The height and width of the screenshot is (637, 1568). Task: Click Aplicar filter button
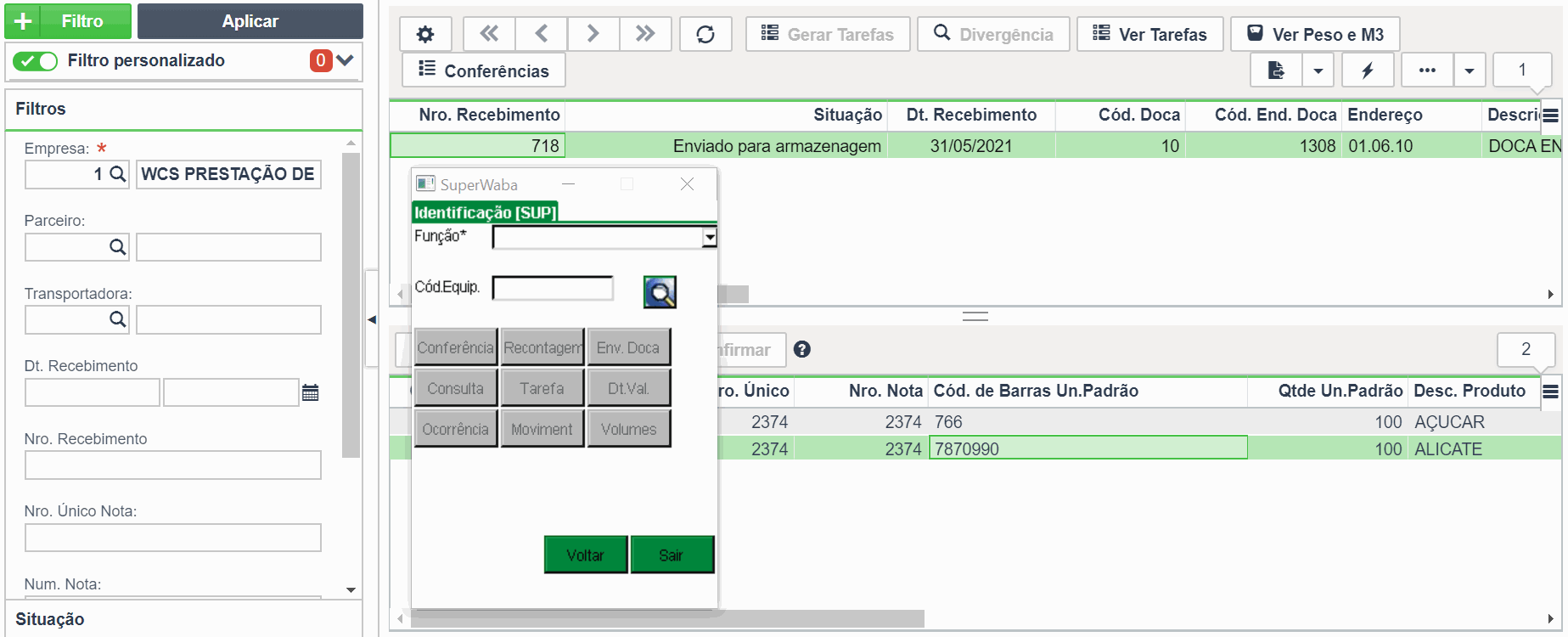click(250, 21)
